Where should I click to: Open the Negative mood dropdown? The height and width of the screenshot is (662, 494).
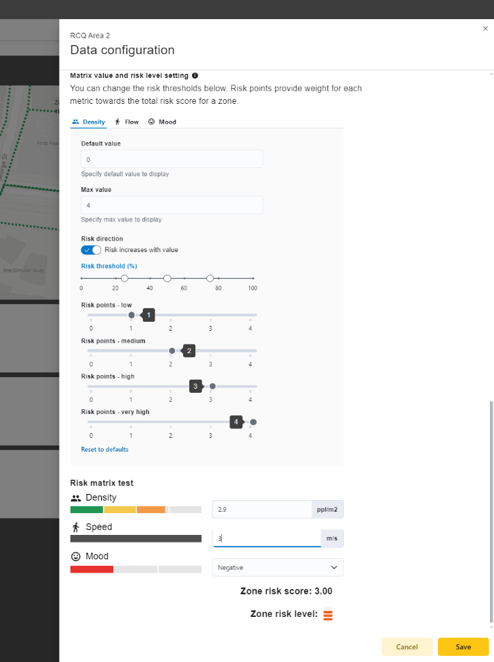pyautogui.click(x=278, y=567)
